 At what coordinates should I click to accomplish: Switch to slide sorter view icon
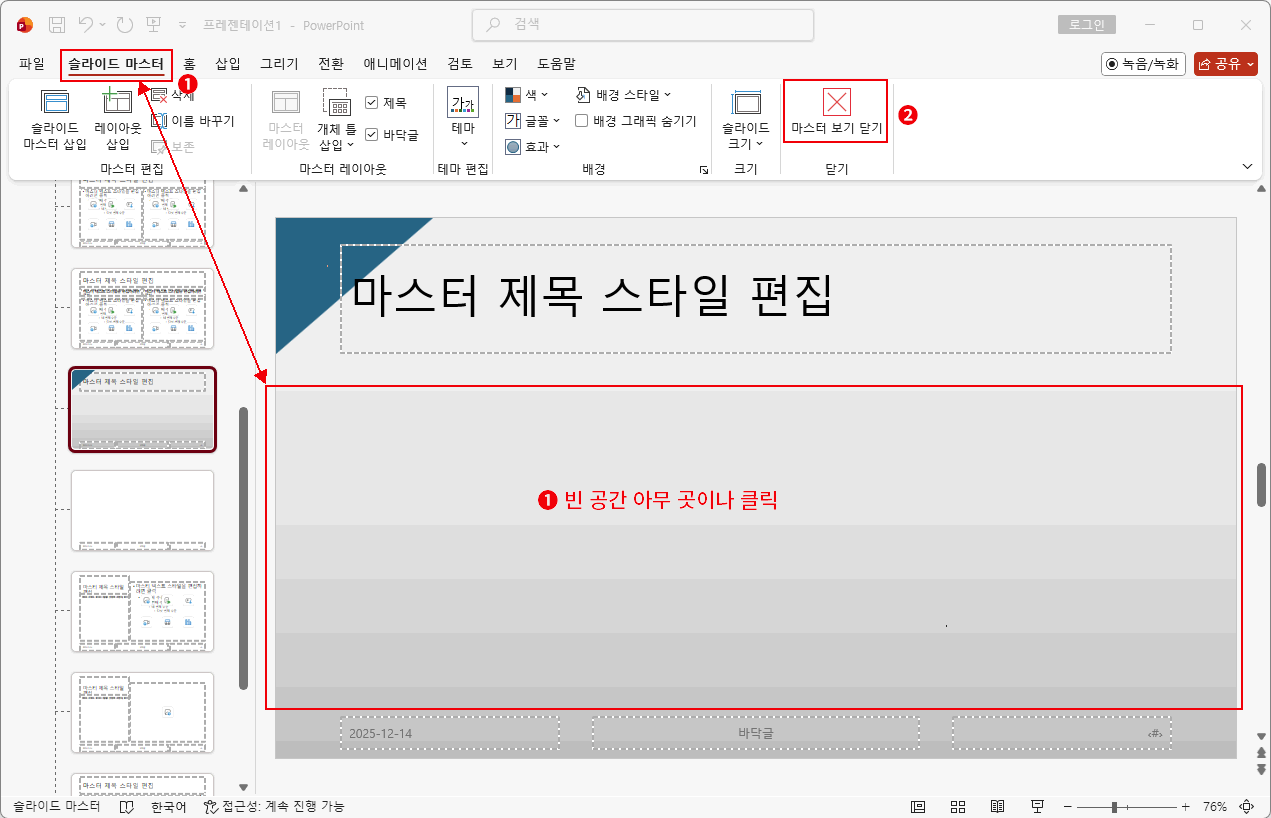(x=957, y=806)
